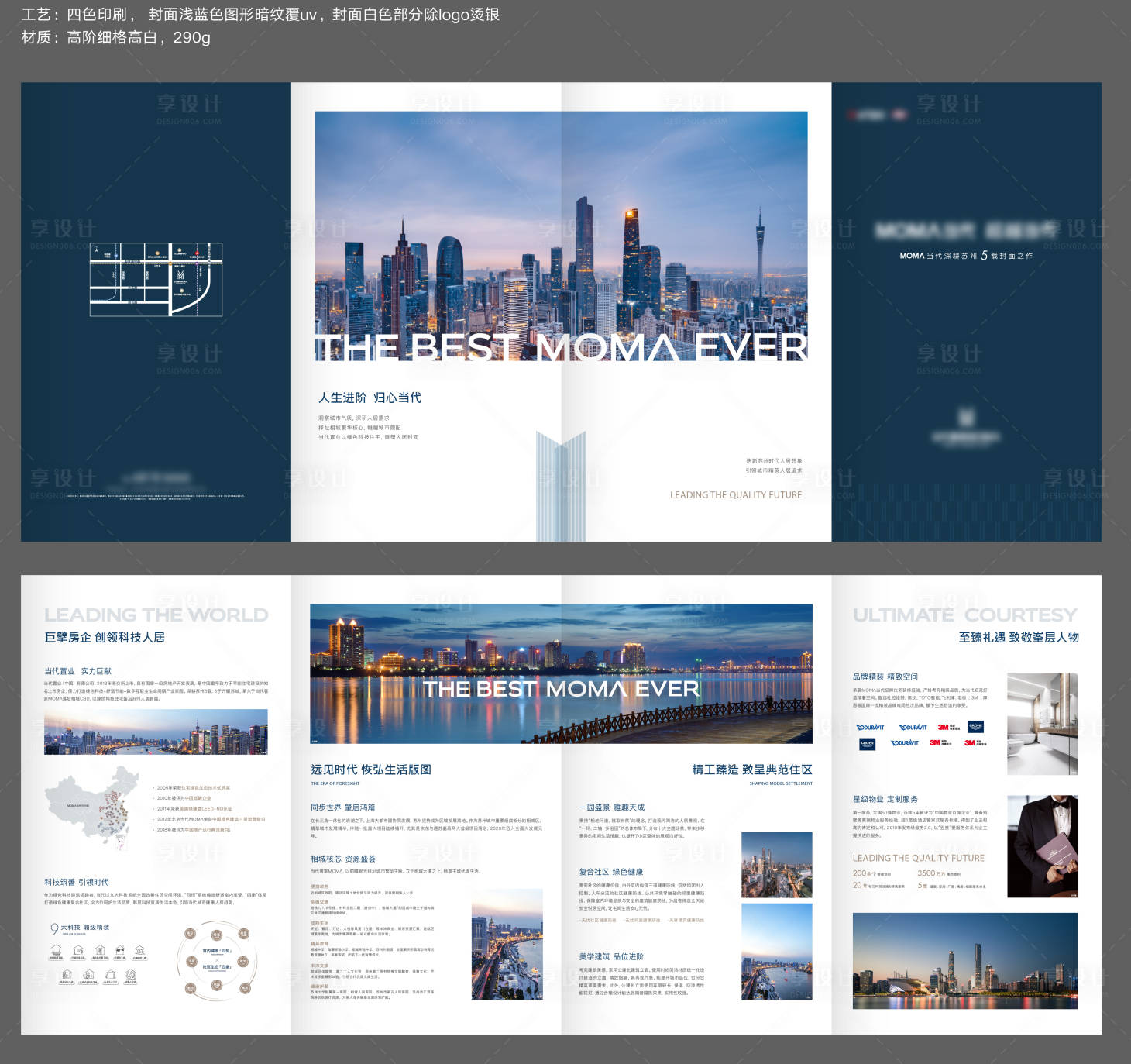Select the panoramic river skyline photo under 当代置业
Screen dimensions: 1131x1064
tap(156, 732)
